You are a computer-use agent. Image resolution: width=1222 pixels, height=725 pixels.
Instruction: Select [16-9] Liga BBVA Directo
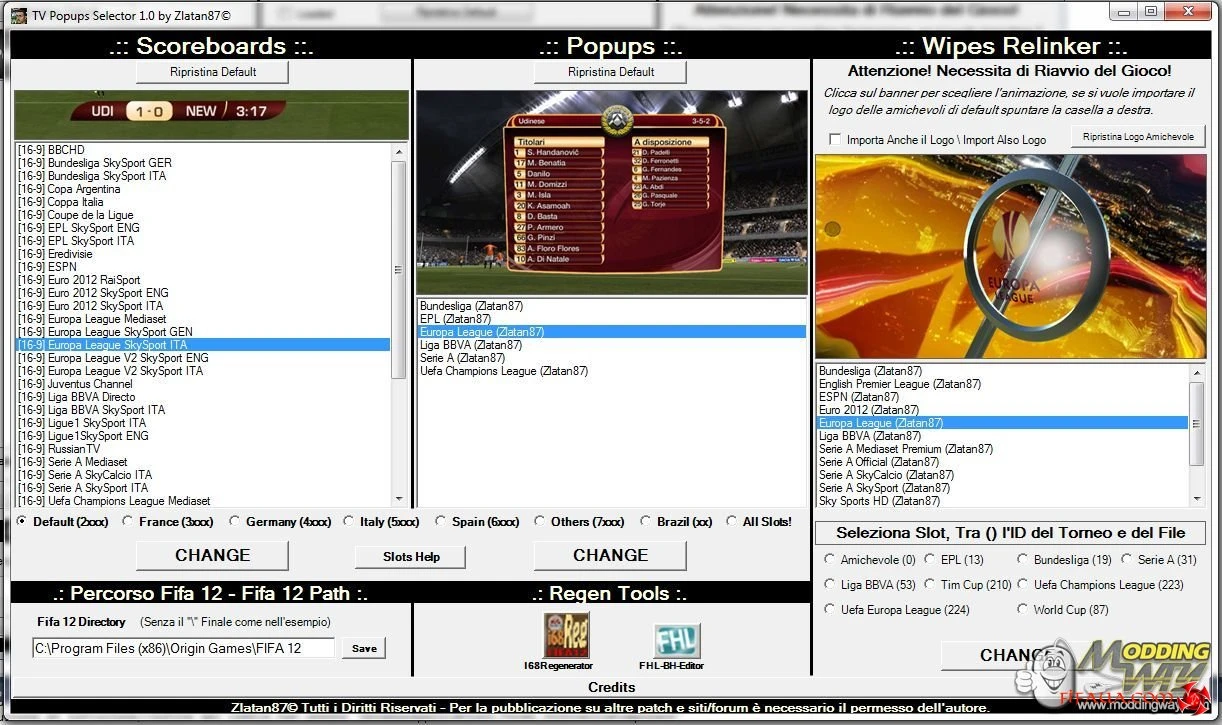204,397
